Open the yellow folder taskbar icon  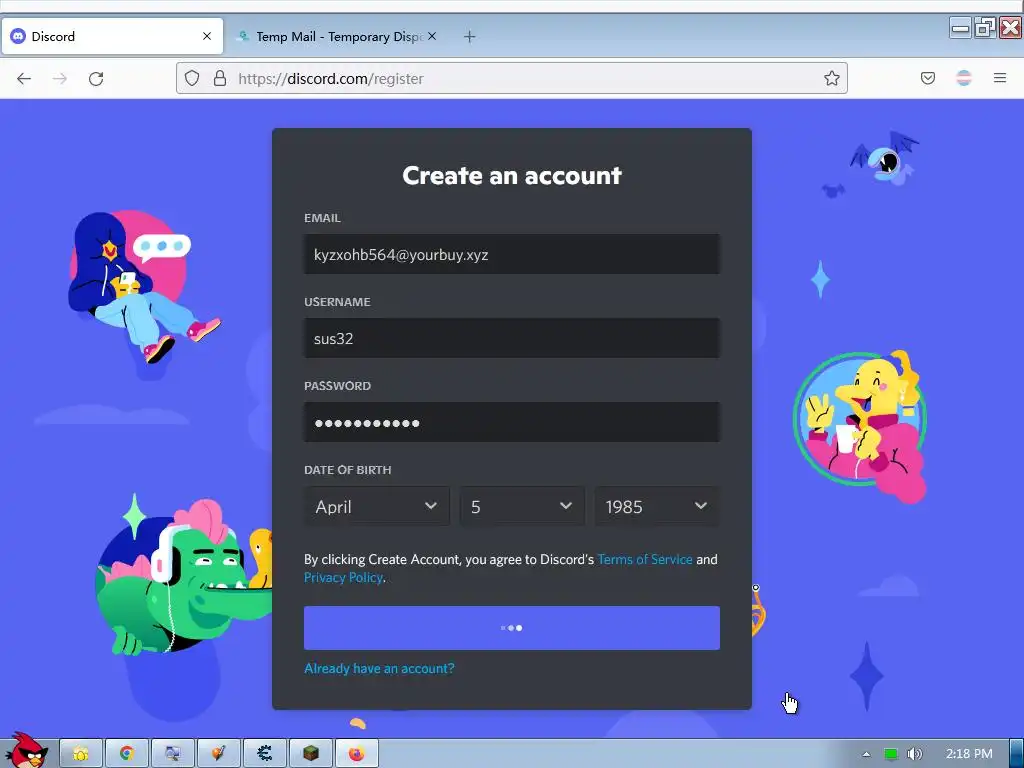point(81,754)
